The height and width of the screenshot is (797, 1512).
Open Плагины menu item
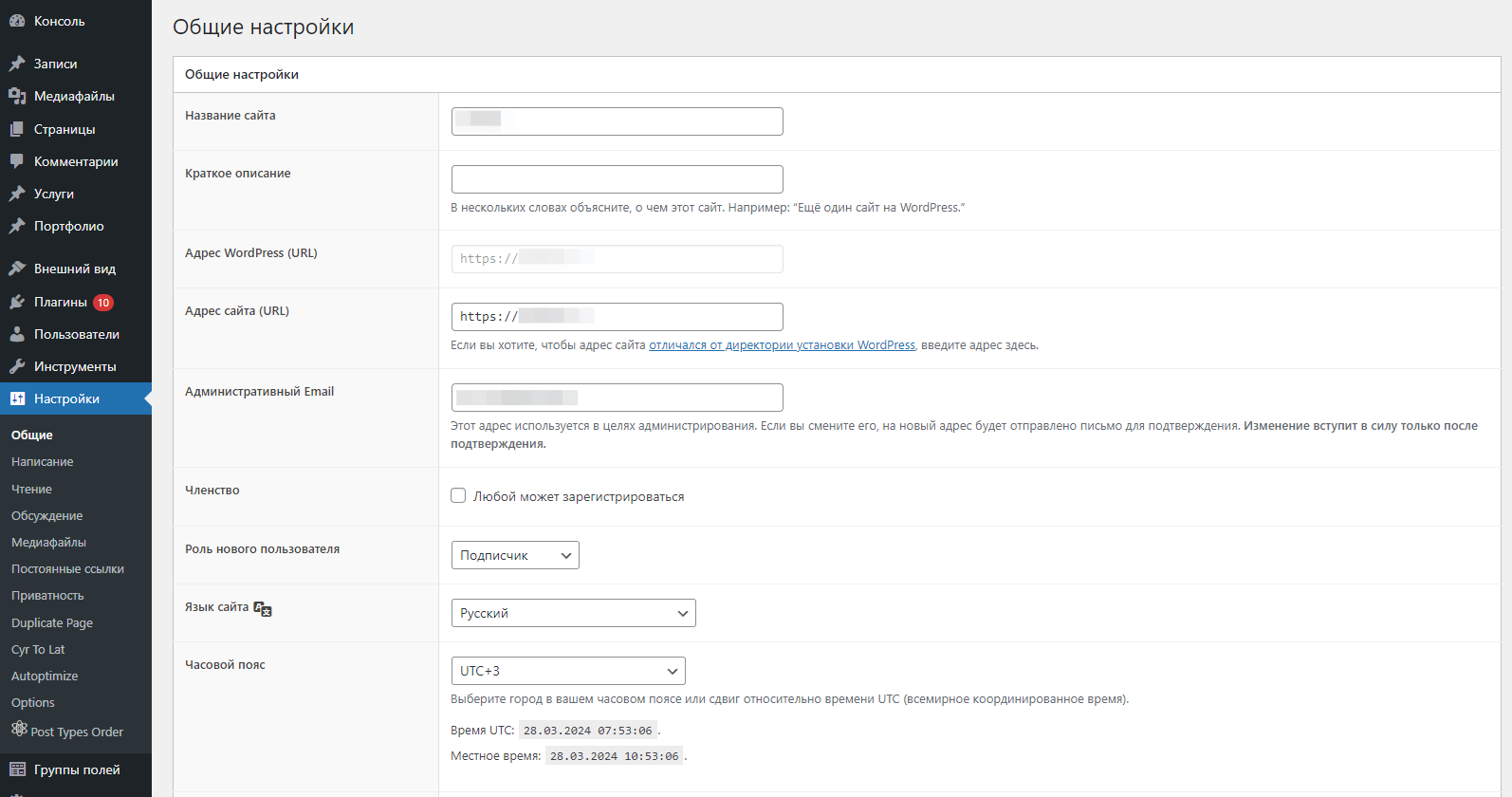(76, 302)
